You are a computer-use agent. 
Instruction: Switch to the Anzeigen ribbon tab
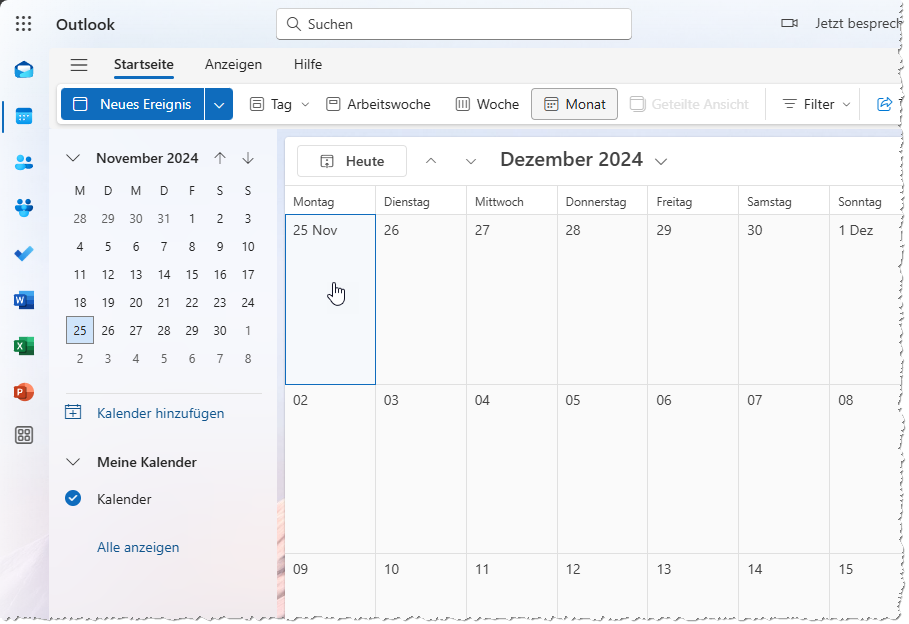[233, 64]
